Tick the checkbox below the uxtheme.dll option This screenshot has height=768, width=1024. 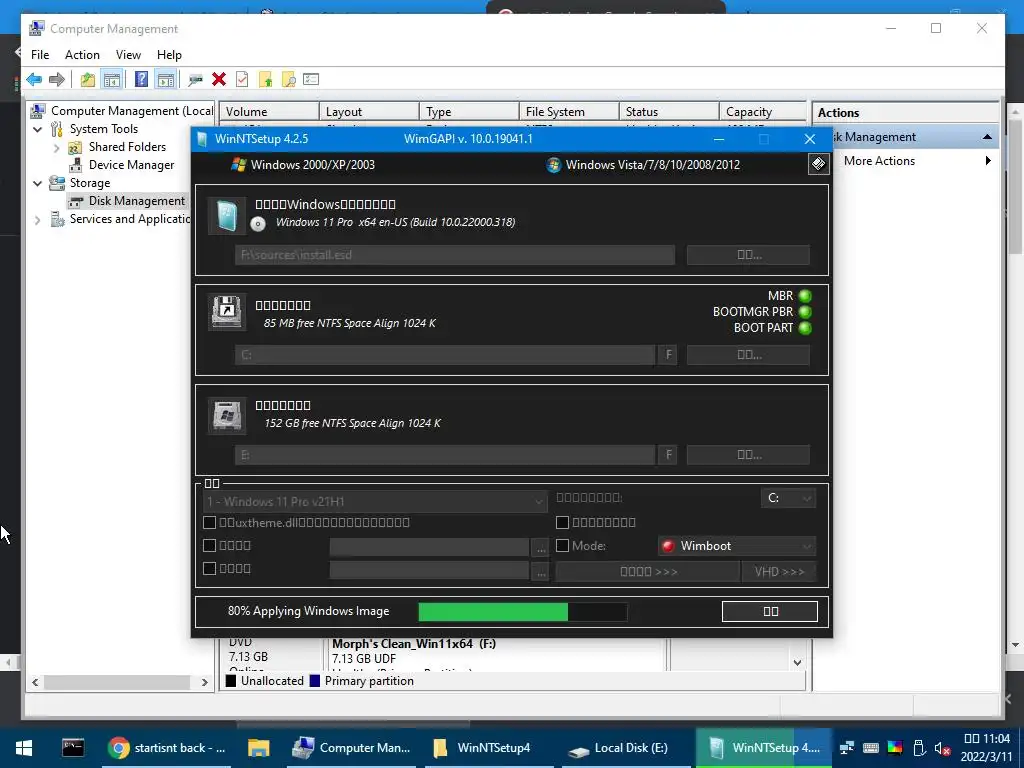coord(210,545)
